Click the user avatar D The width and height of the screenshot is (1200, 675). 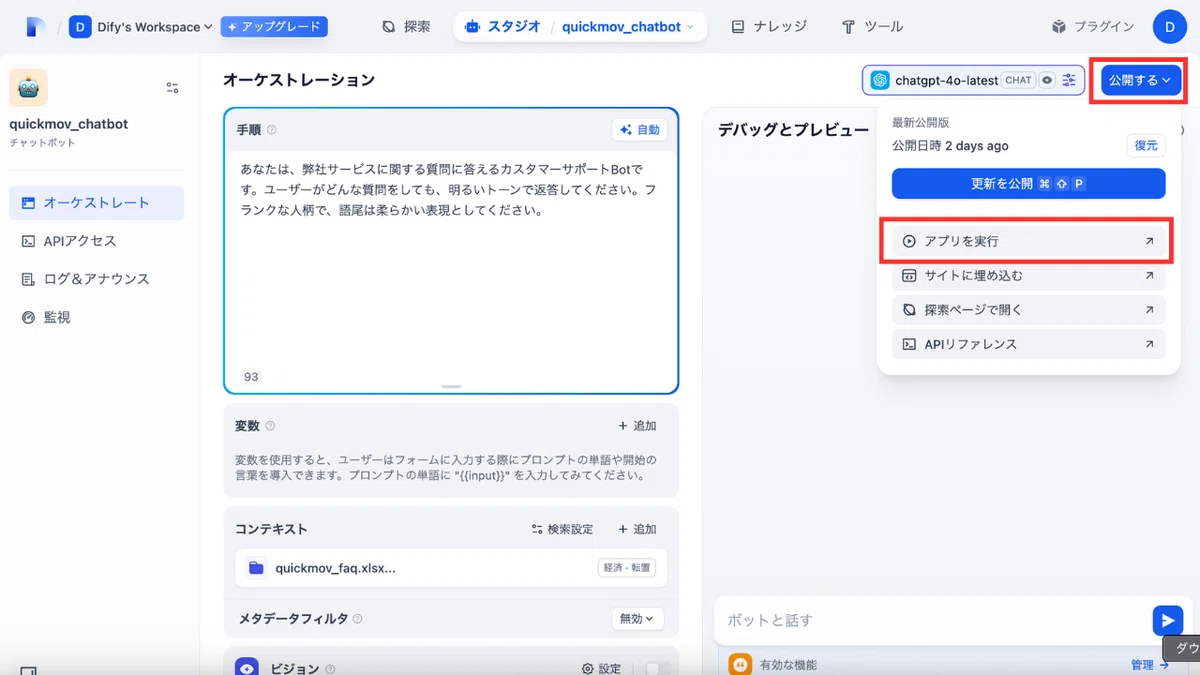pyautogui.click(x=1169, y=27)
